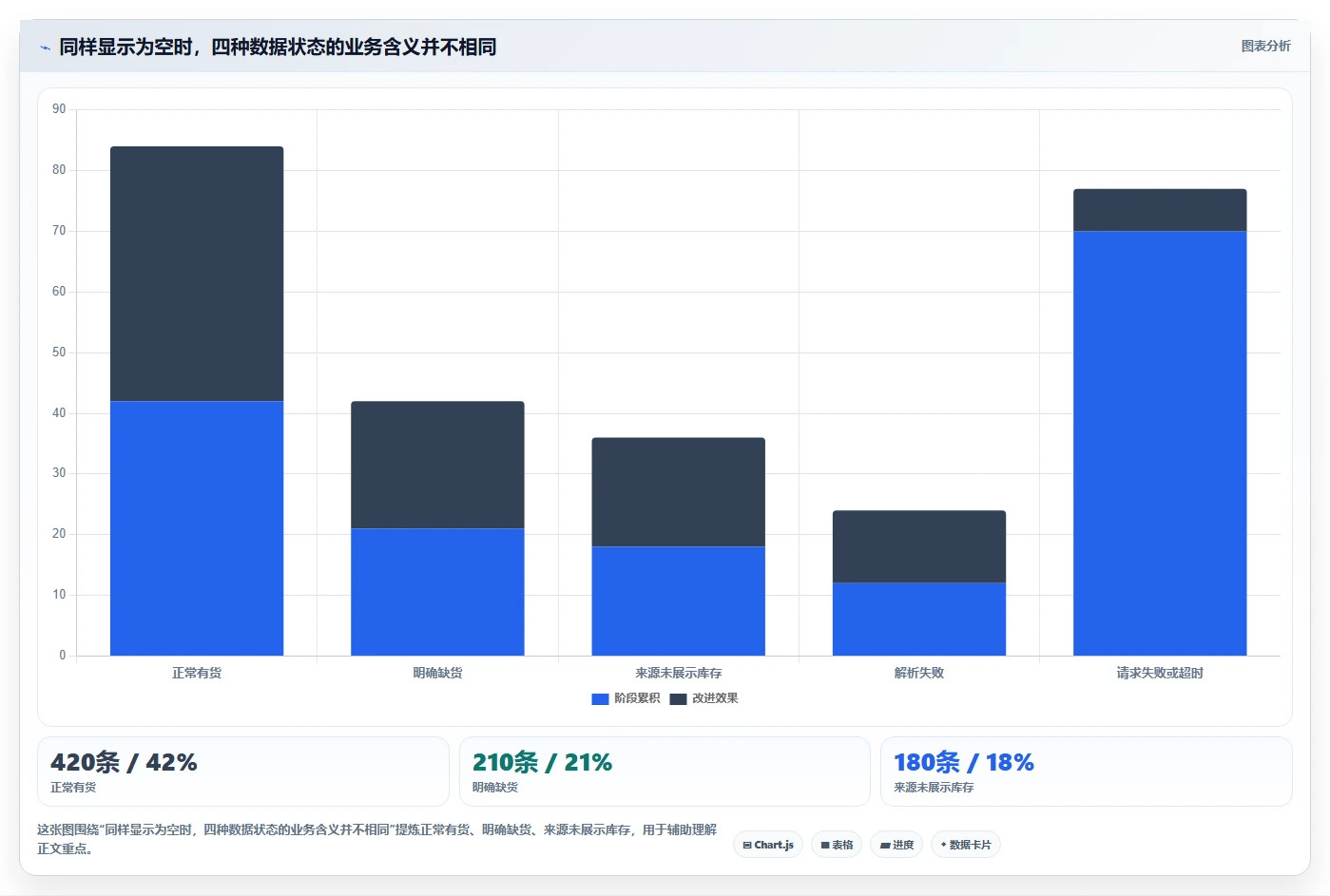Select the 表格 tag
The height and width of the screenshot is (896, 1330).
click(x=837, y=845)
